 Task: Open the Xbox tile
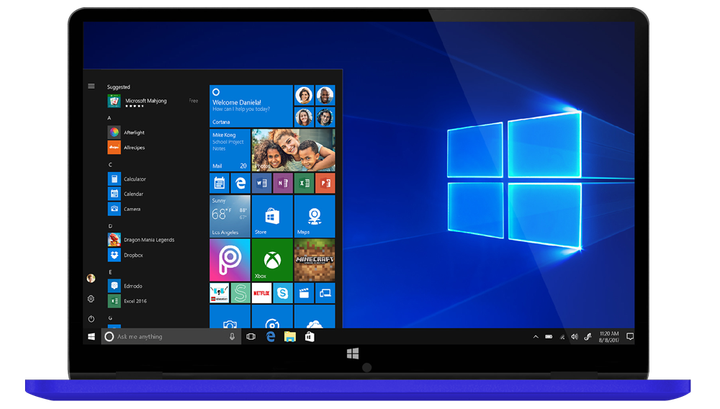pos(272,260)
